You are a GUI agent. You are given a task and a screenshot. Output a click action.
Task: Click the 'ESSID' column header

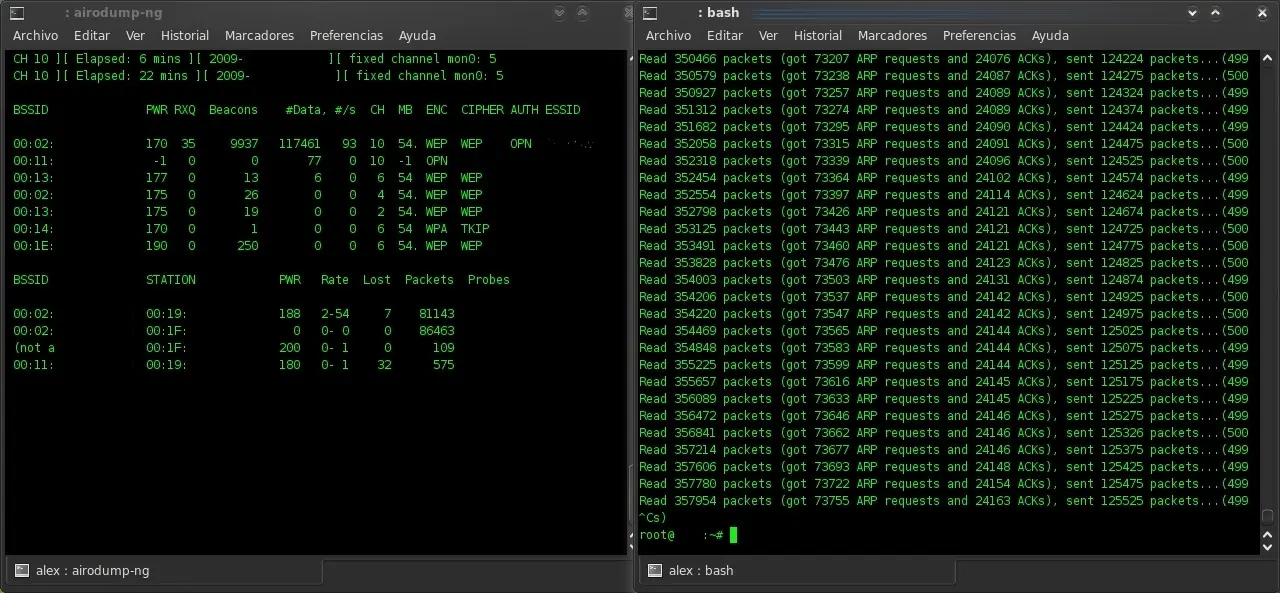coord(563,110)
